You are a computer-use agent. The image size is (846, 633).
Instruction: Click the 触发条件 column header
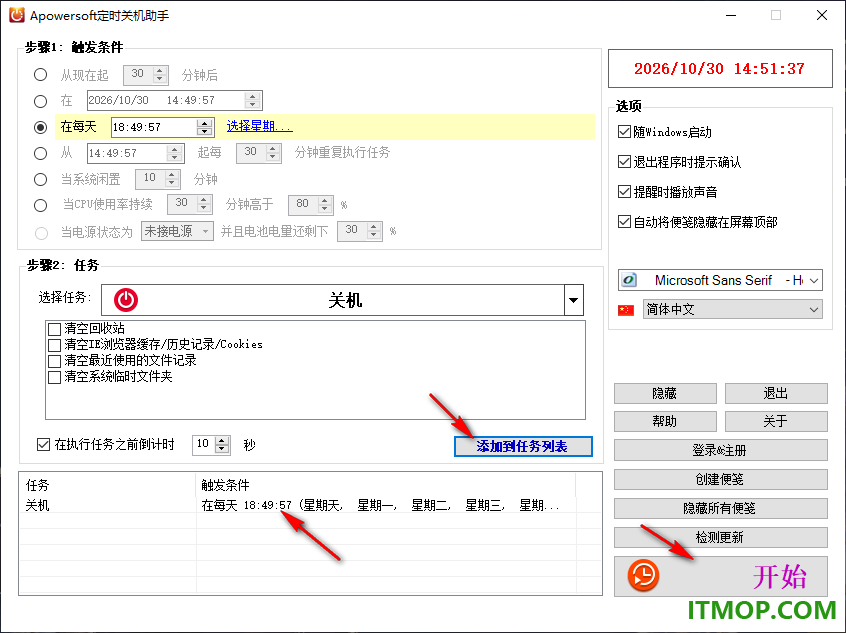click(x=386, y=485)
